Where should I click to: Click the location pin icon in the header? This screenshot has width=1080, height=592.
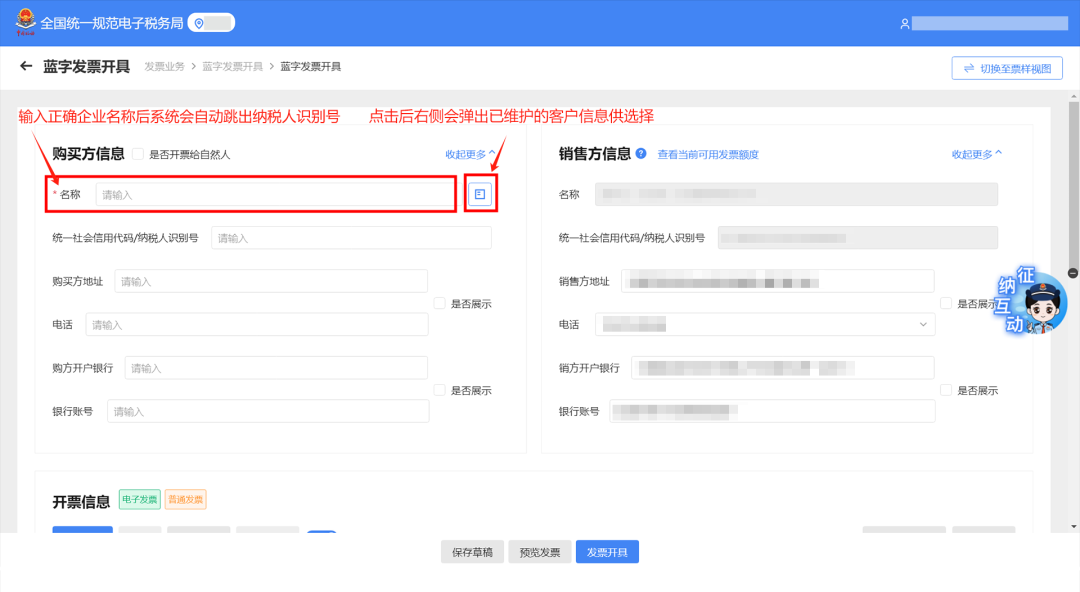pyautogui.click(x=199, y=23)
